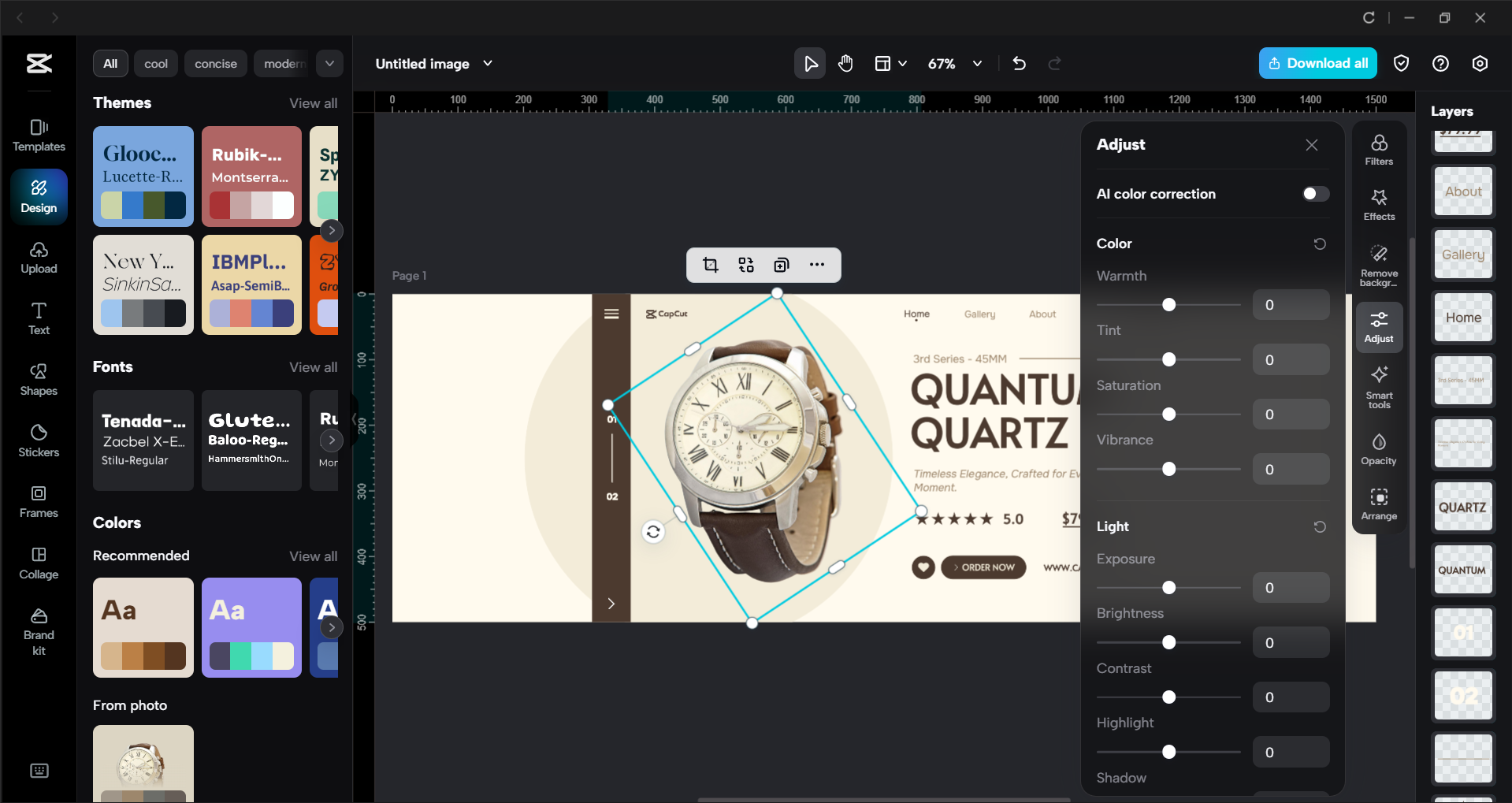The height and width of the screenshot is (803, 1512).
Task: Click View all next to Themes
Action: coord(313,103)
